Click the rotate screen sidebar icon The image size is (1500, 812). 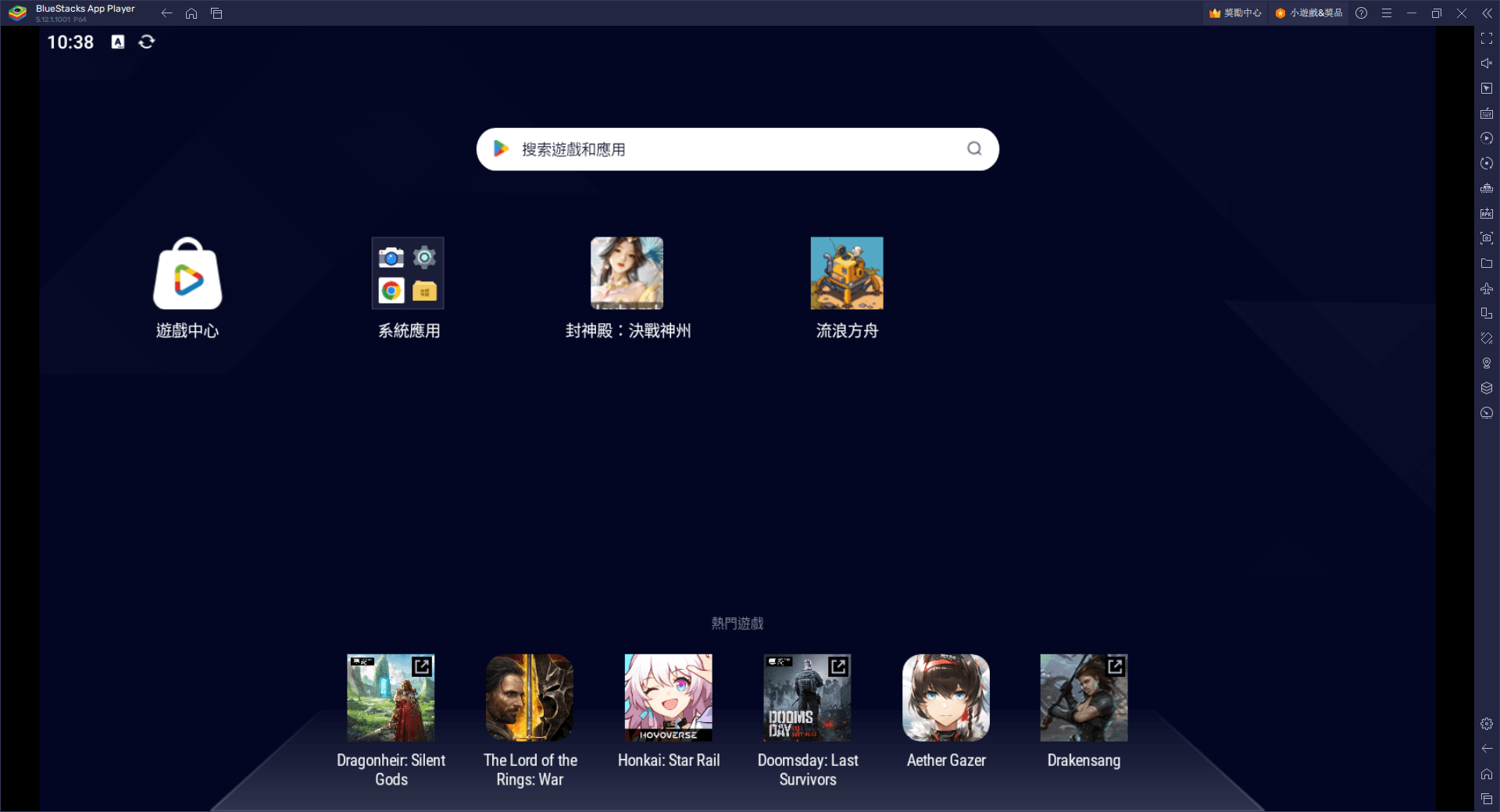[1487, 338]
